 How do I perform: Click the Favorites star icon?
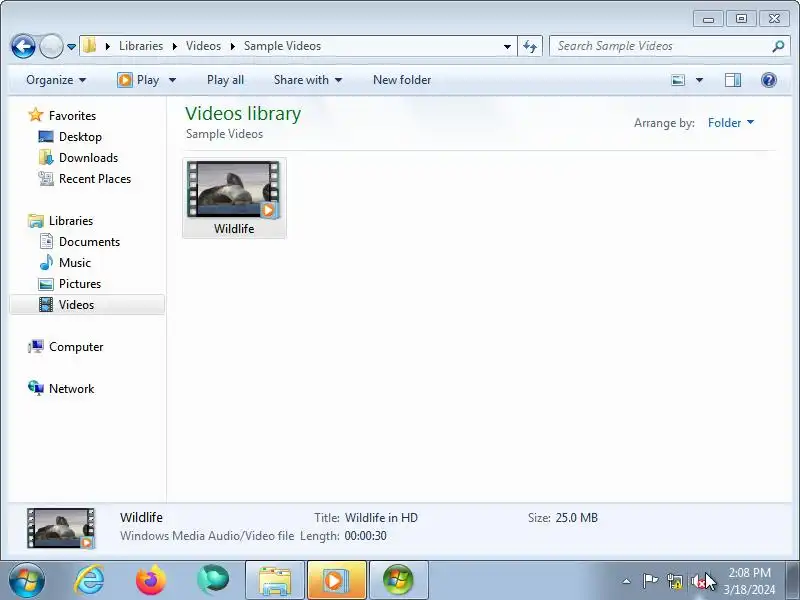coord(36,115)
